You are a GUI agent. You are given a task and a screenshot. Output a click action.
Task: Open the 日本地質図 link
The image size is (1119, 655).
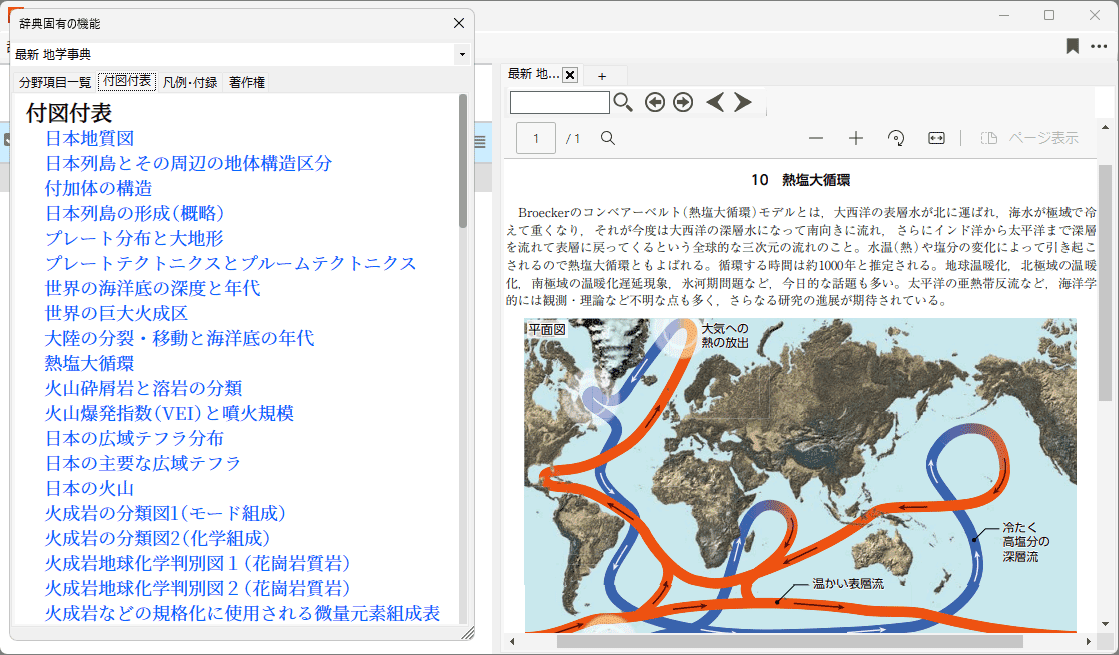click(x=90, y=139)
